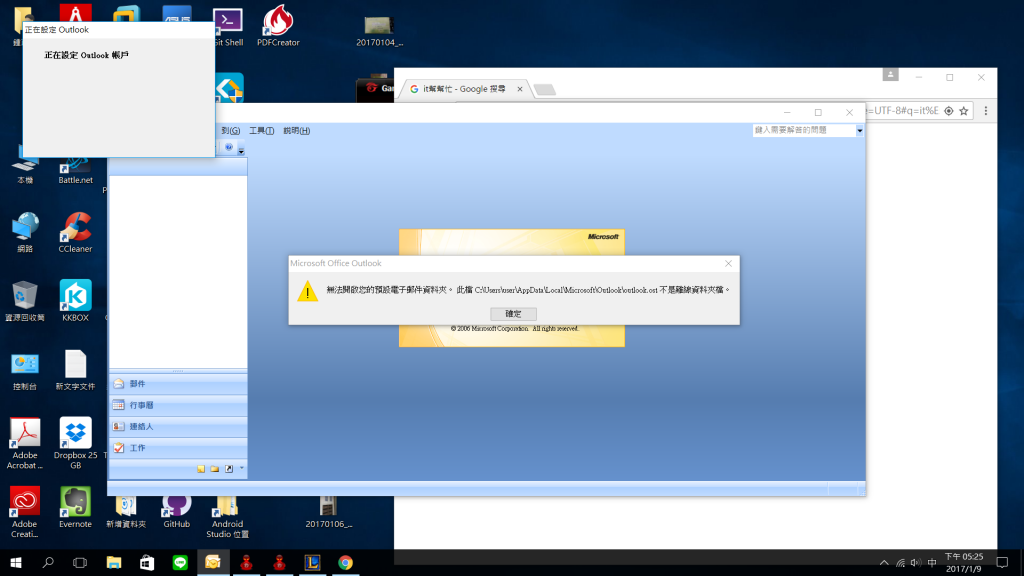The height and width of the screenshot is (576, 1024).
Task: Open the 到(G) menu in Outlook
Action: click(x=231, y=131)
